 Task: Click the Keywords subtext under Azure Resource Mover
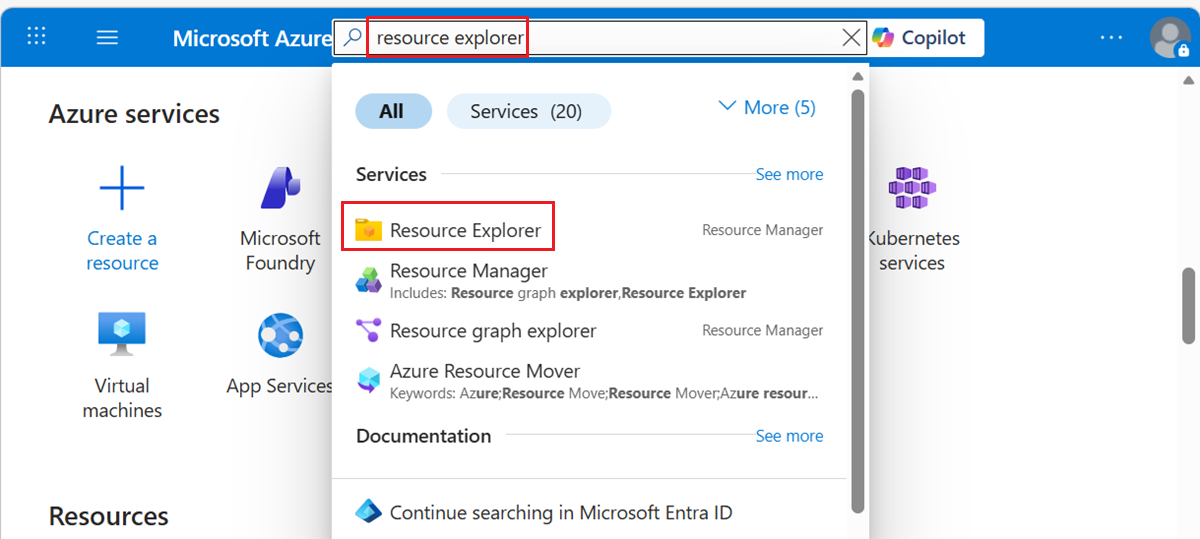[604, 393]
